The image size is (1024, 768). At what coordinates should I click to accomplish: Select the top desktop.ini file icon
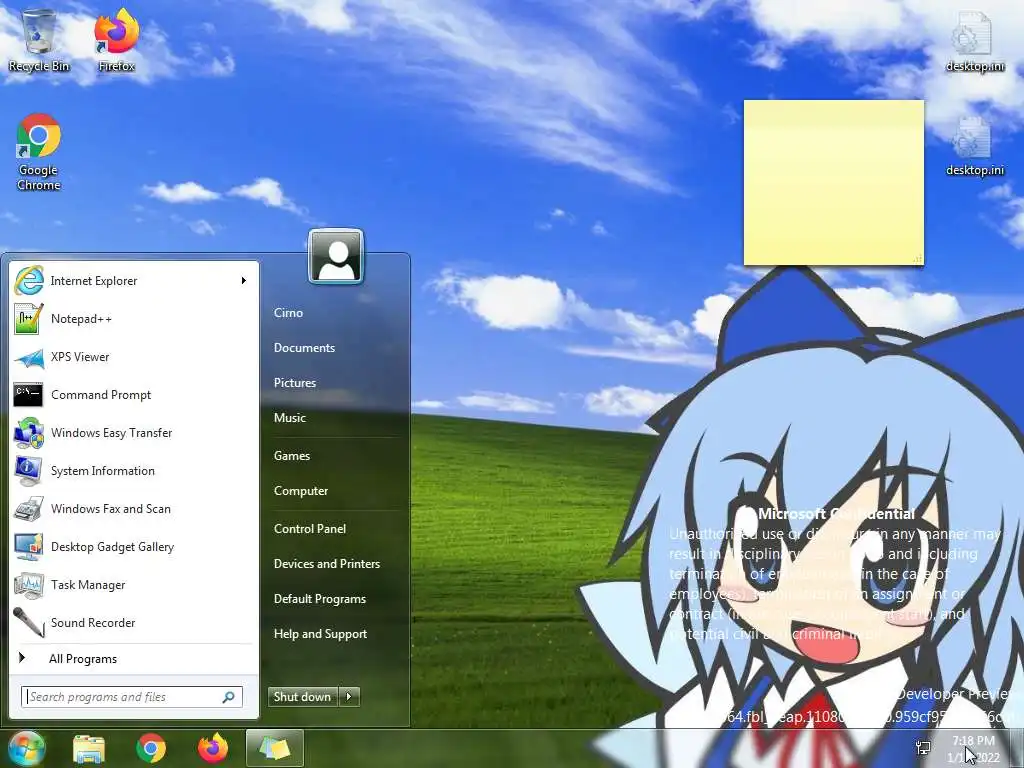(x=975, y=40)
